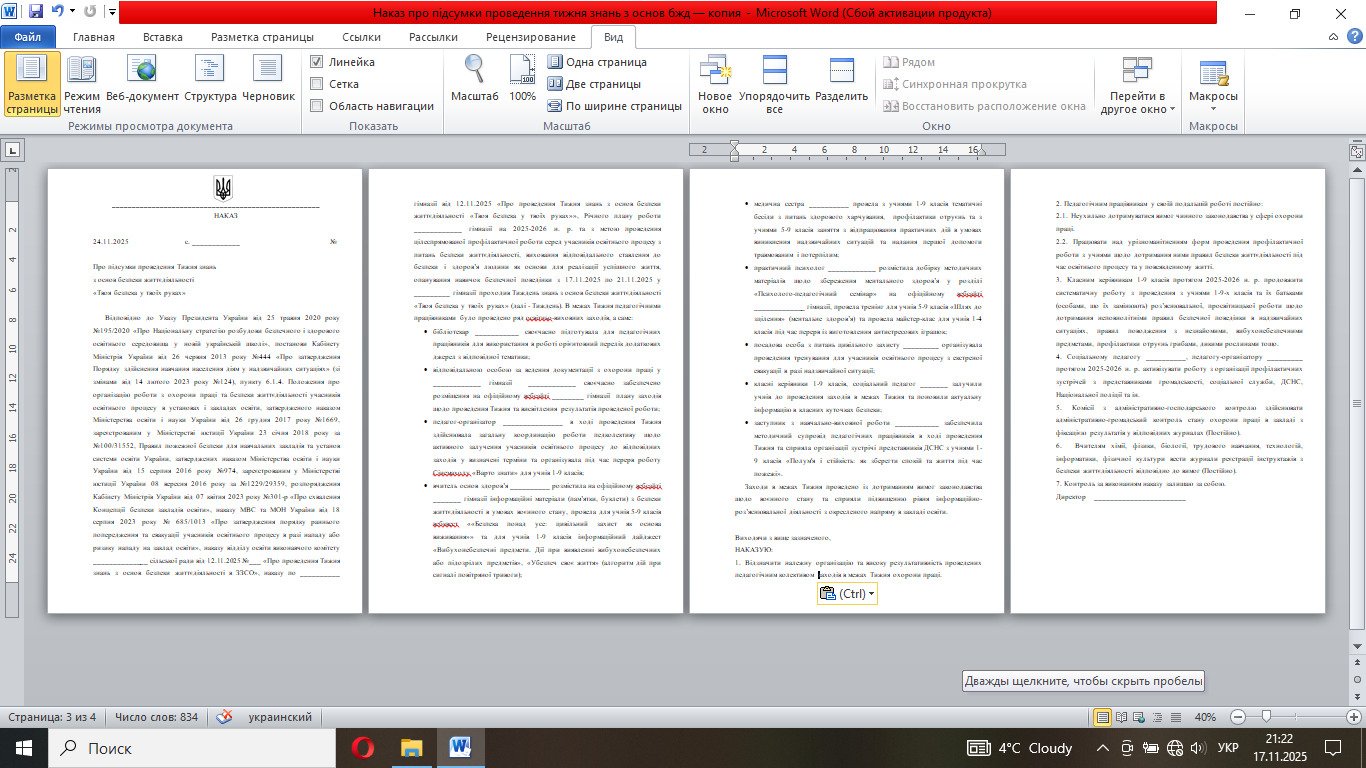The width and height of the screenshot is (1366, 768).
Task: Switch to Черновик draft view
Action: (269, 70)
